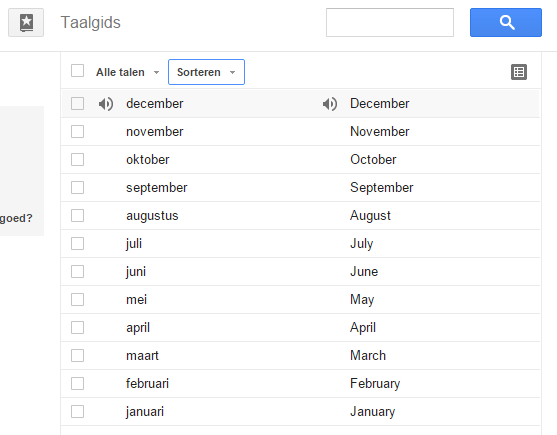The width and height of the screenshot is (557, 435).
Task: Mark the checkbox for the mei entry
Action: pyautogui.click(x=77, y=299)
